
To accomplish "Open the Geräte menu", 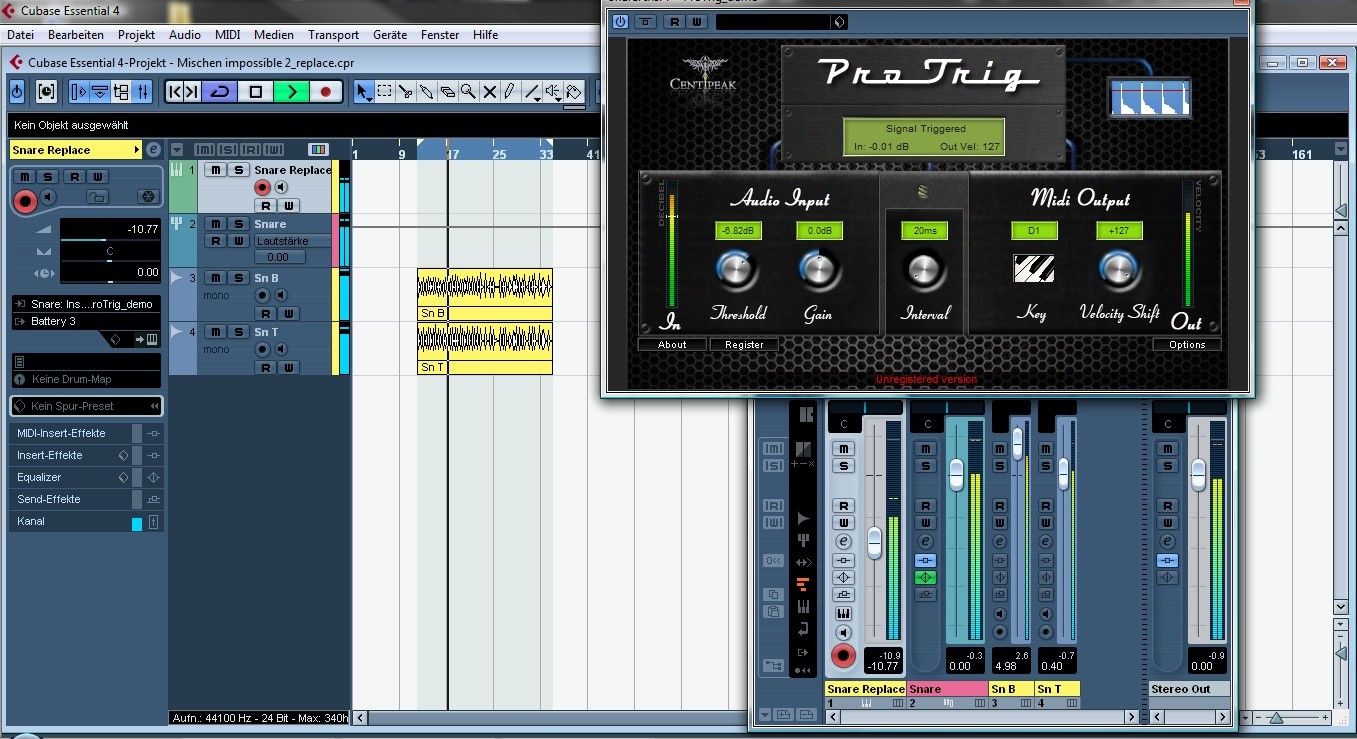I will pyautogui.click(x=390, y=35).
